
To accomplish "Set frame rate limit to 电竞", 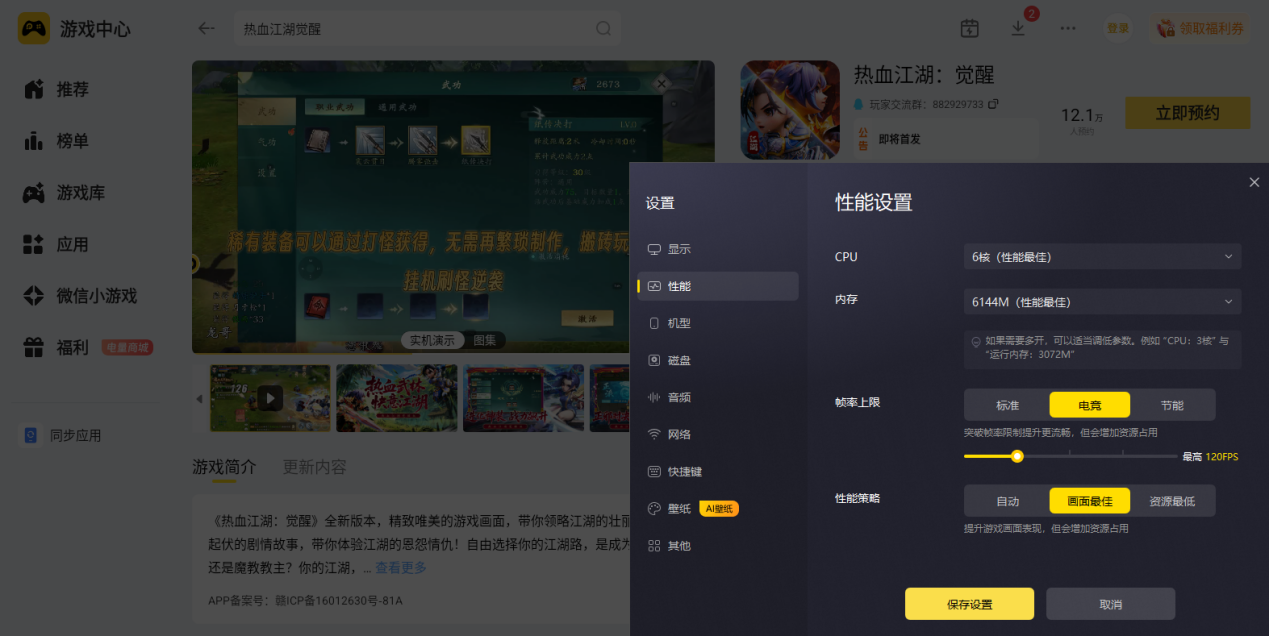I will coord(1090,405).
